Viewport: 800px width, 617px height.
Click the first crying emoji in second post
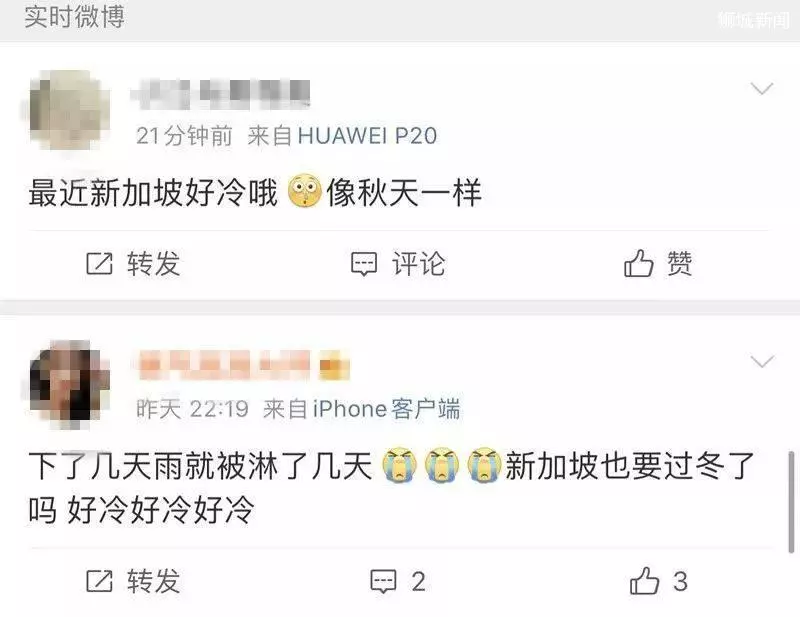click(x=399, y=465)
